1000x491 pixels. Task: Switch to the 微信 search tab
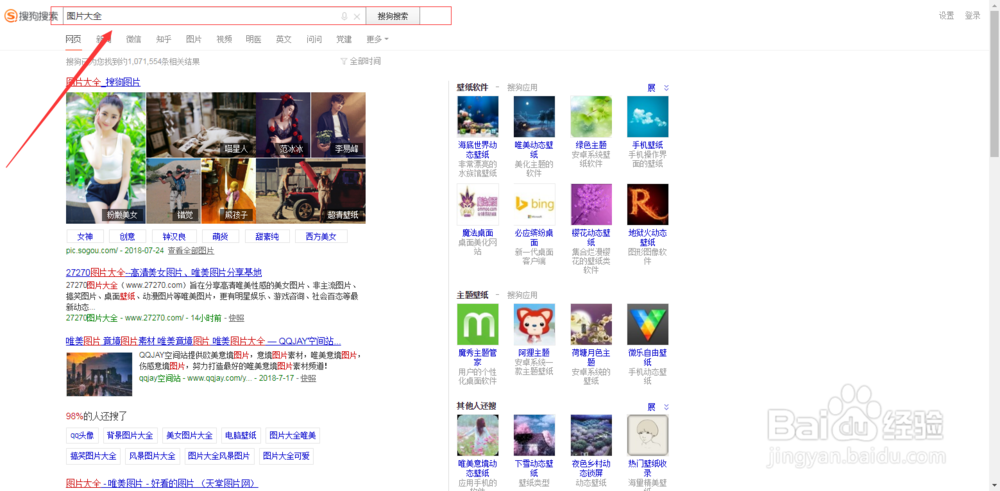pos(134,39)
